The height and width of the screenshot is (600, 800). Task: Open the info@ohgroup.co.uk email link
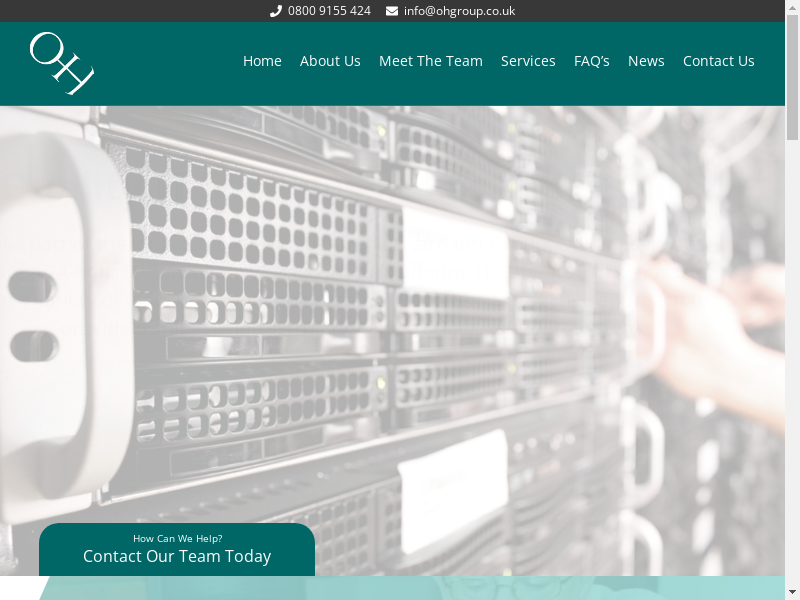pos(459,11)
